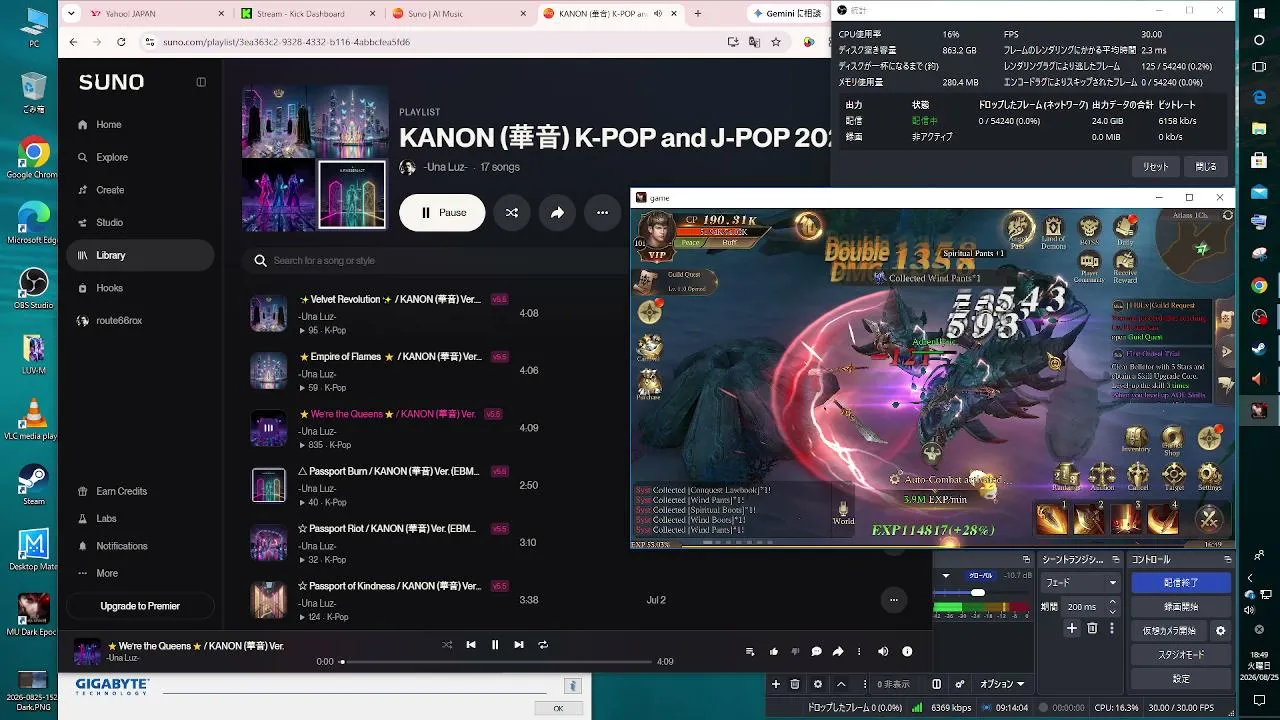Toggle repeat in the Suno player bar

tap(543, 645)
